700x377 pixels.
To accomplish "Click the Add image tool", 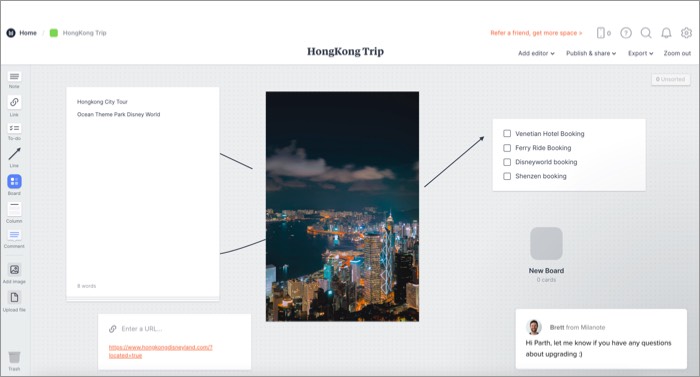I will pyautogui.click(x=14, y=269).
